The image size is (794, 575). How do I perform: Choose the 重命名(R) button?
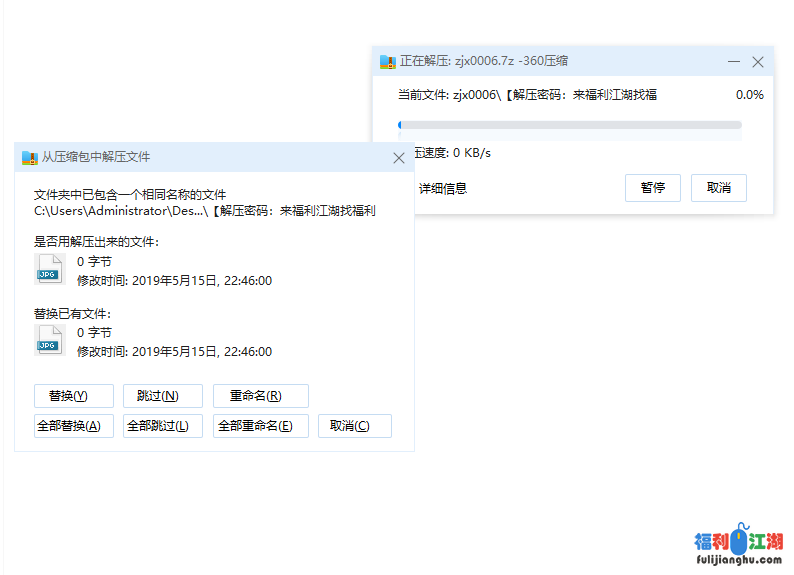pos(260,396)
